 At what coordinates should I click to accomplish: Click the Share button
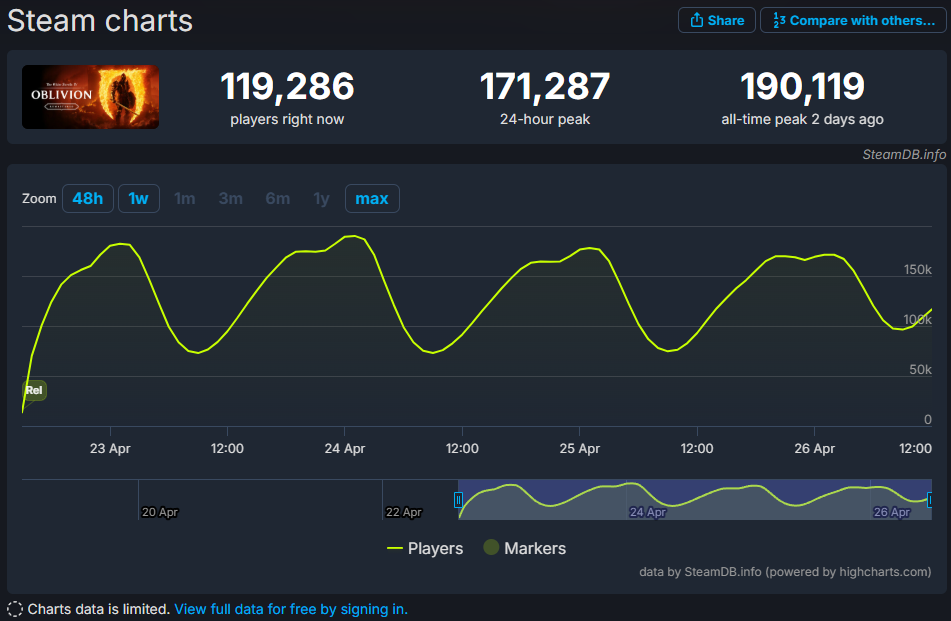[x=716, y=20]
